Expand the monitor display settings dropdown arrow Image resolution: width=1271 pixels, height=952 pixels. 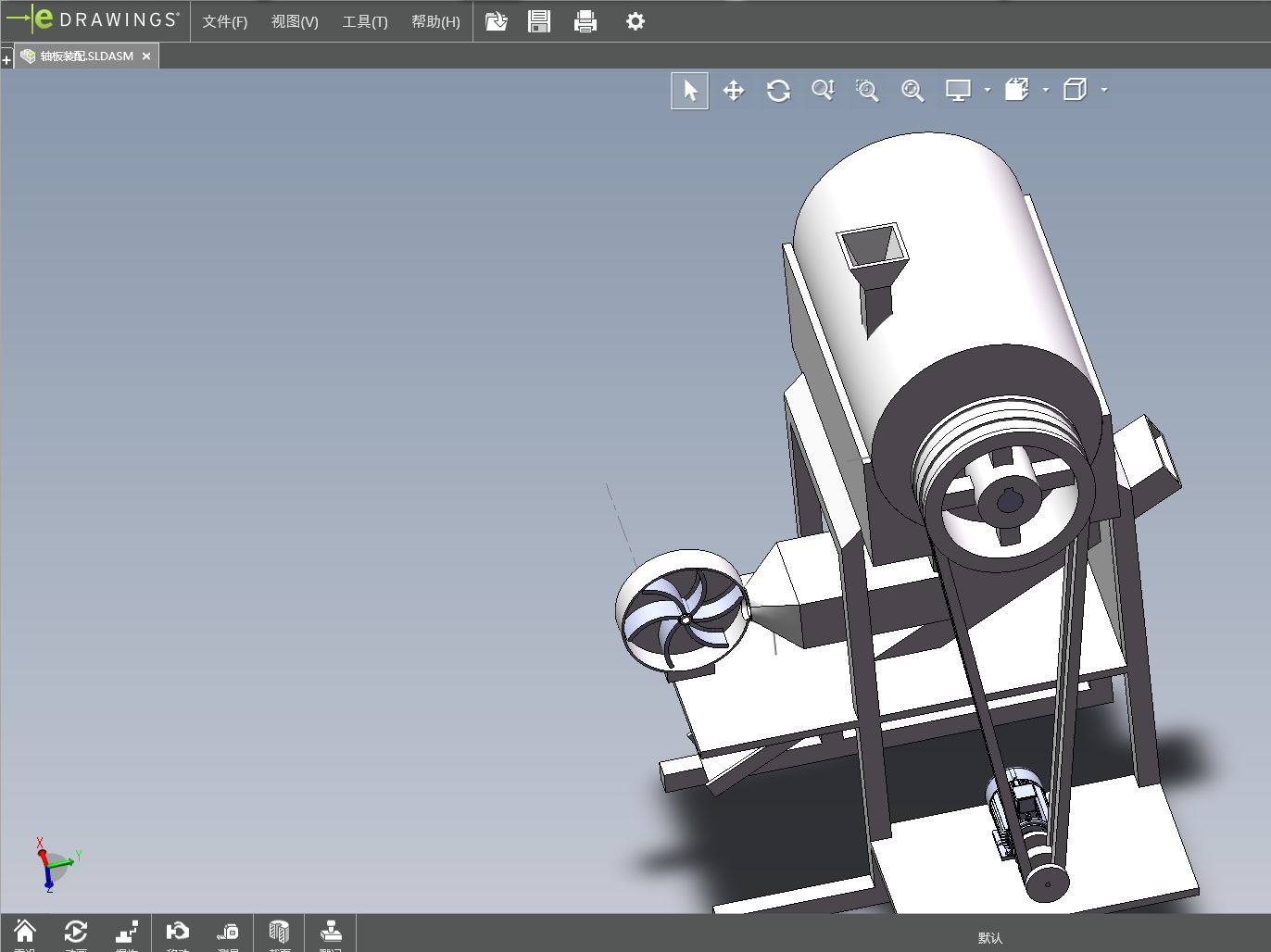pyautogui.click(x=988, y=91)
